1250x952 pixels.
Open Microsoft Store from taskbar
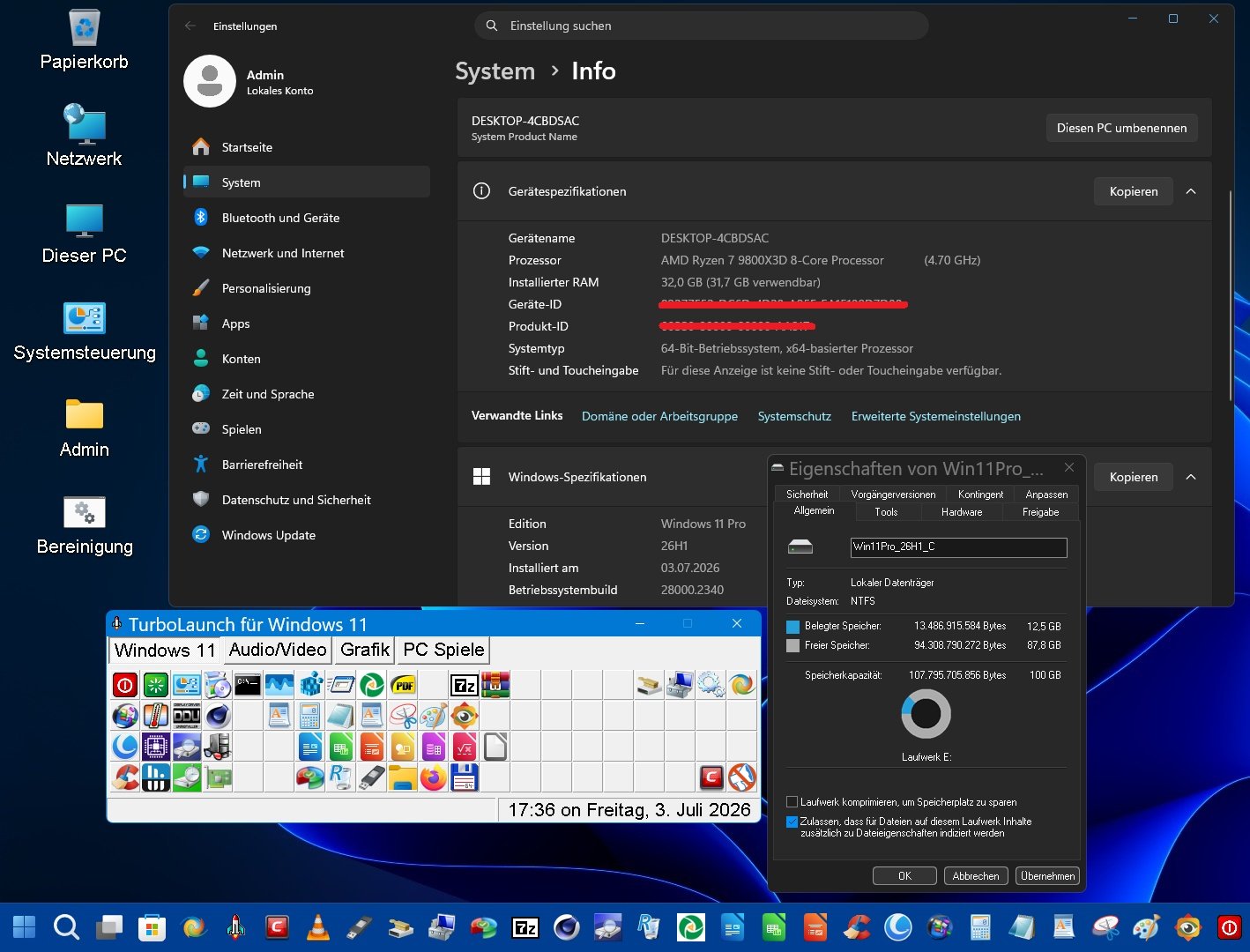152,927
